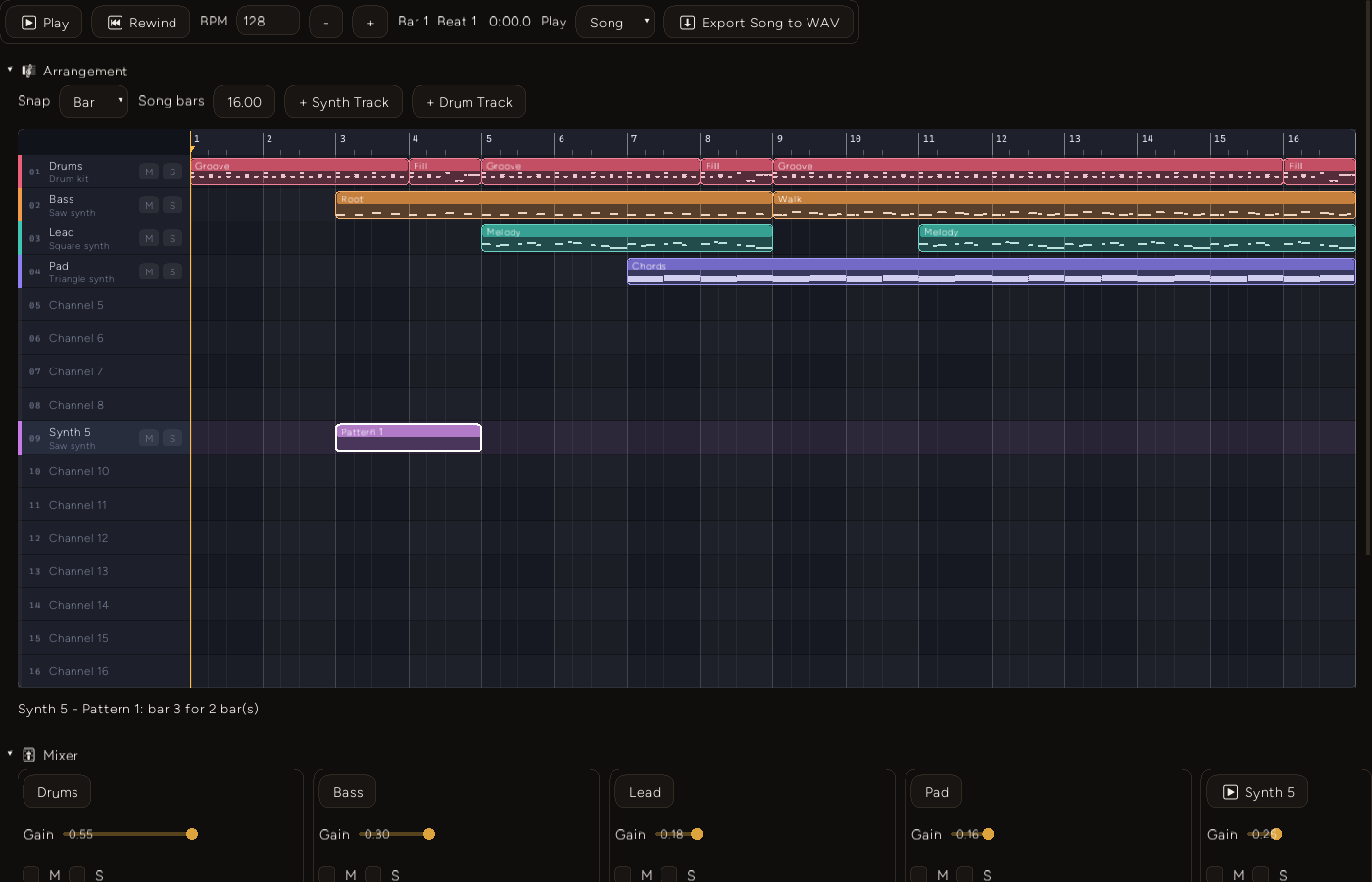
Task: Select the Melody lead clip at bar 11
Action: click(x=1137, y=238)
